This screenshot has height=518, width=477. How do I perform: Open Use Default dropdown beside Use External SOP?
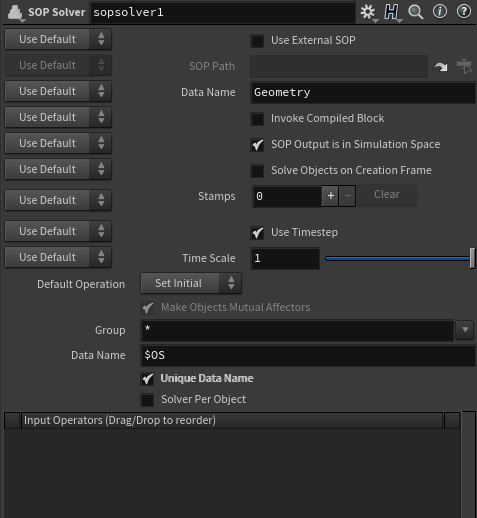(58, 39)
